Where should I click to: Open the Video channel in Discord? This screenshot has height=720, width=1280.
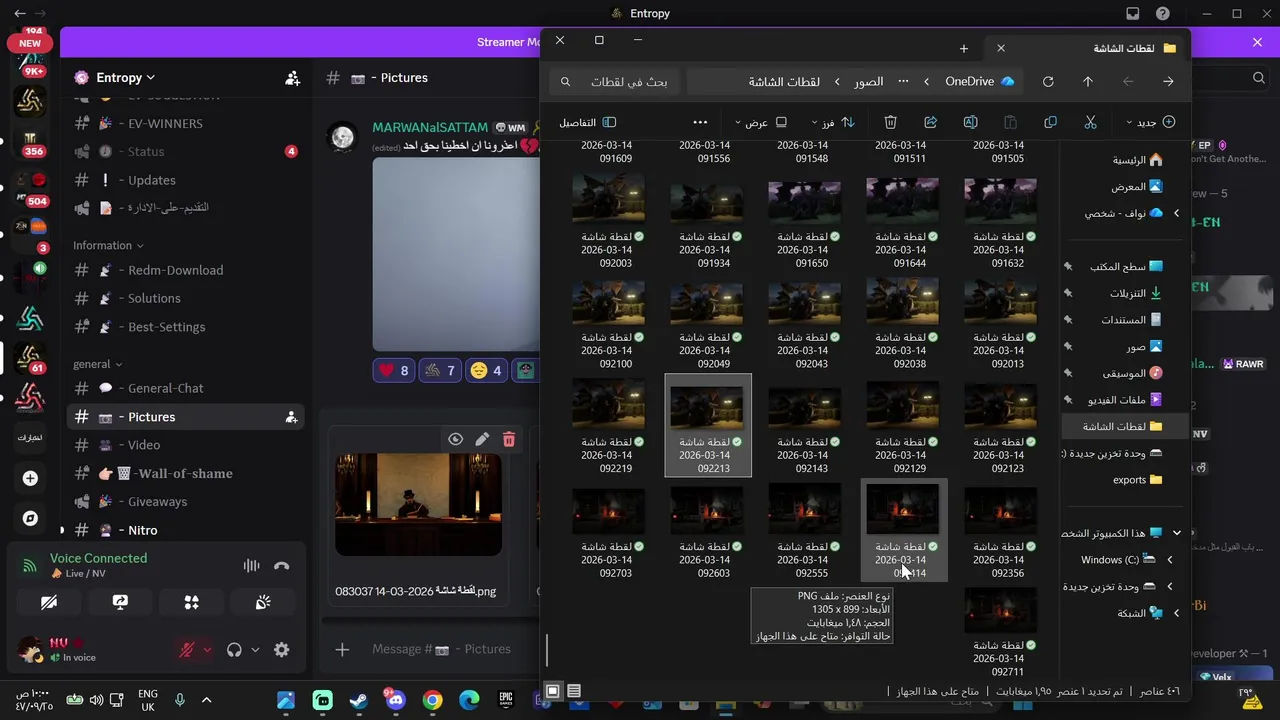(186, 445)
